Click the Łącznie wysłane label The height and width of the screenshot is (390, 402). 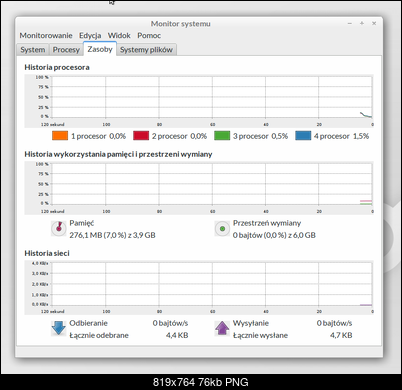point(260,335)
